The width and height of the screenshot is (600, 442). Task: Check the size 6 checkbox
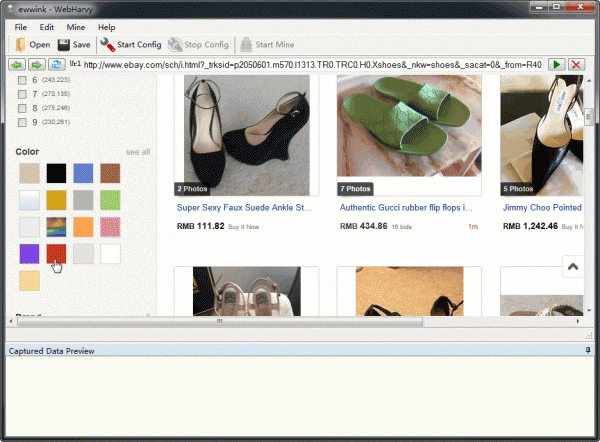pos(22,80)
